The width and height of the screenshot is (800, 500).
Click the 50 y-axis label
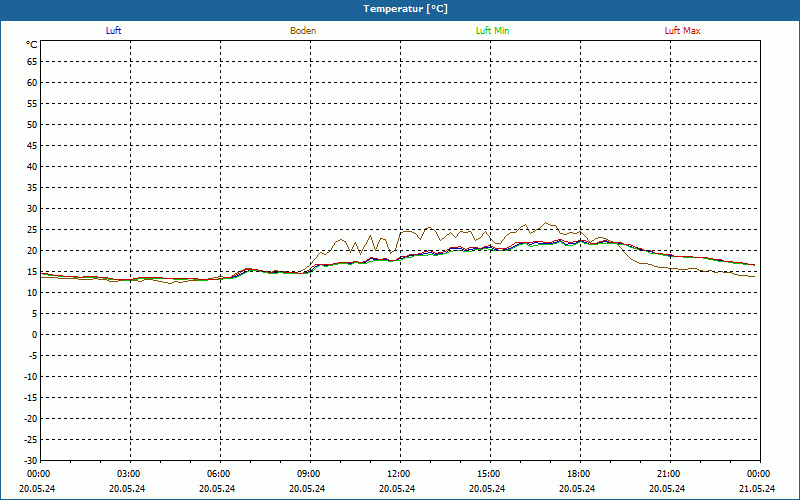[x=32, y=124]
